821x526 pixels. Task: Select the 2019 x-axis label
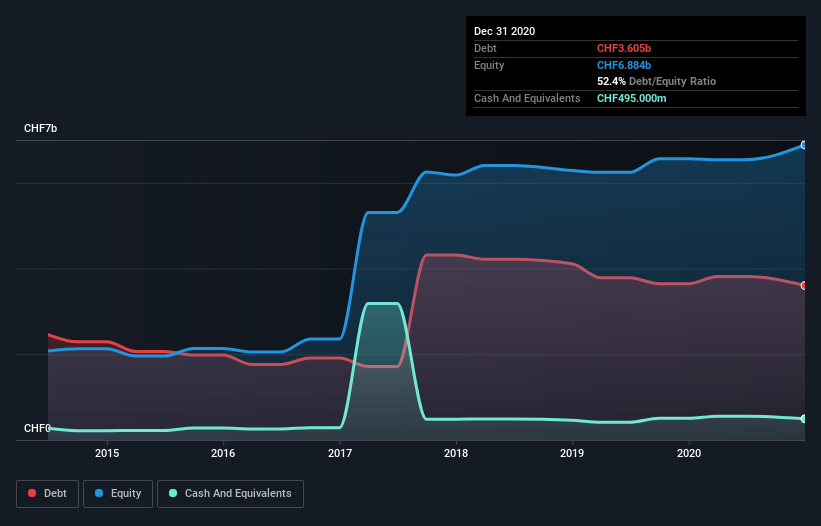tap(572, 453)
